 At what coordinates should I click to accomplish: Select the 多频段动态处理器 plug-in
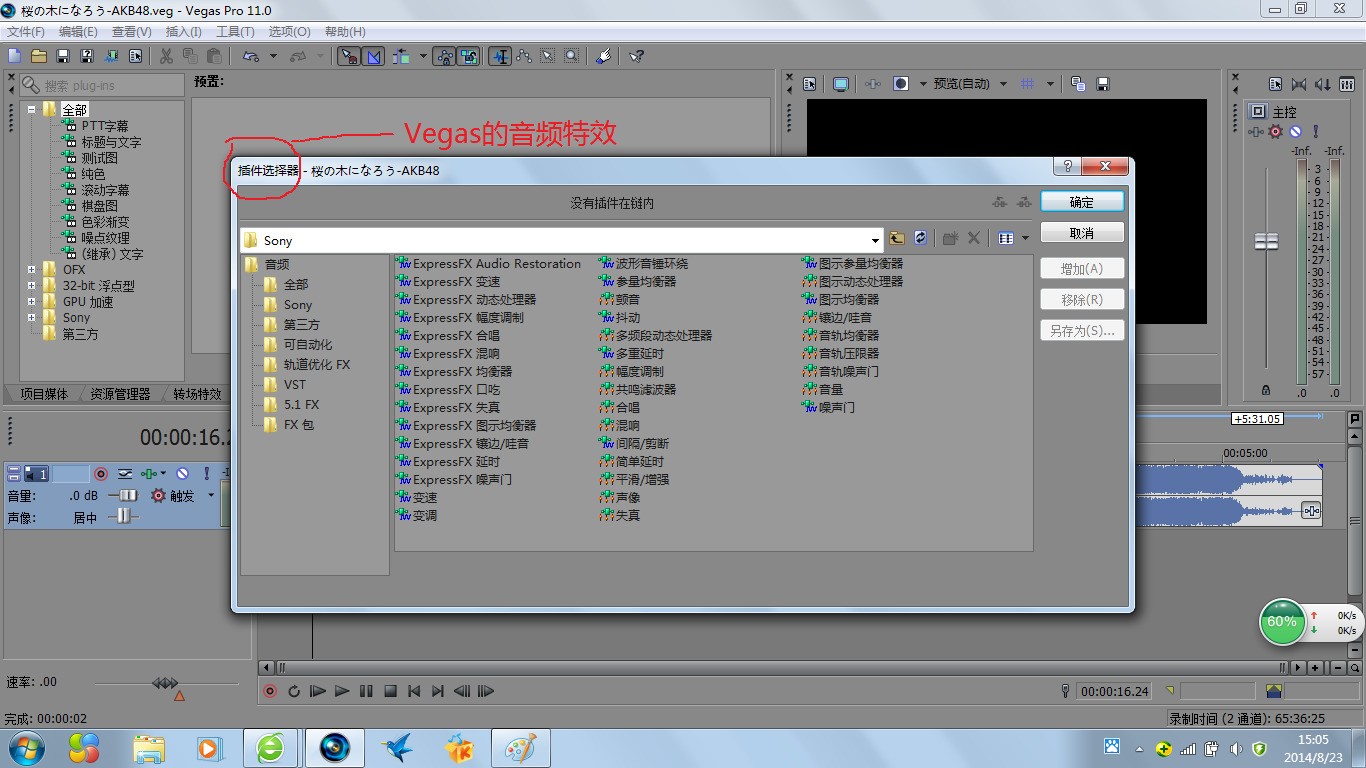point(656,336)
